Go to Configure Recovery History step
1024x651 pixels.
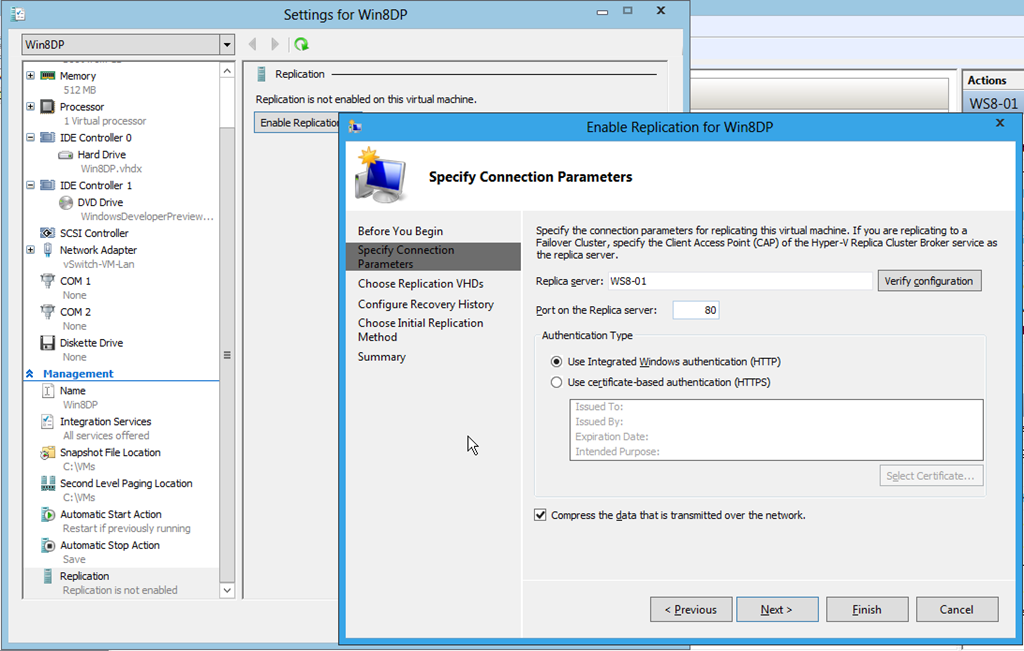pos(426,304)
